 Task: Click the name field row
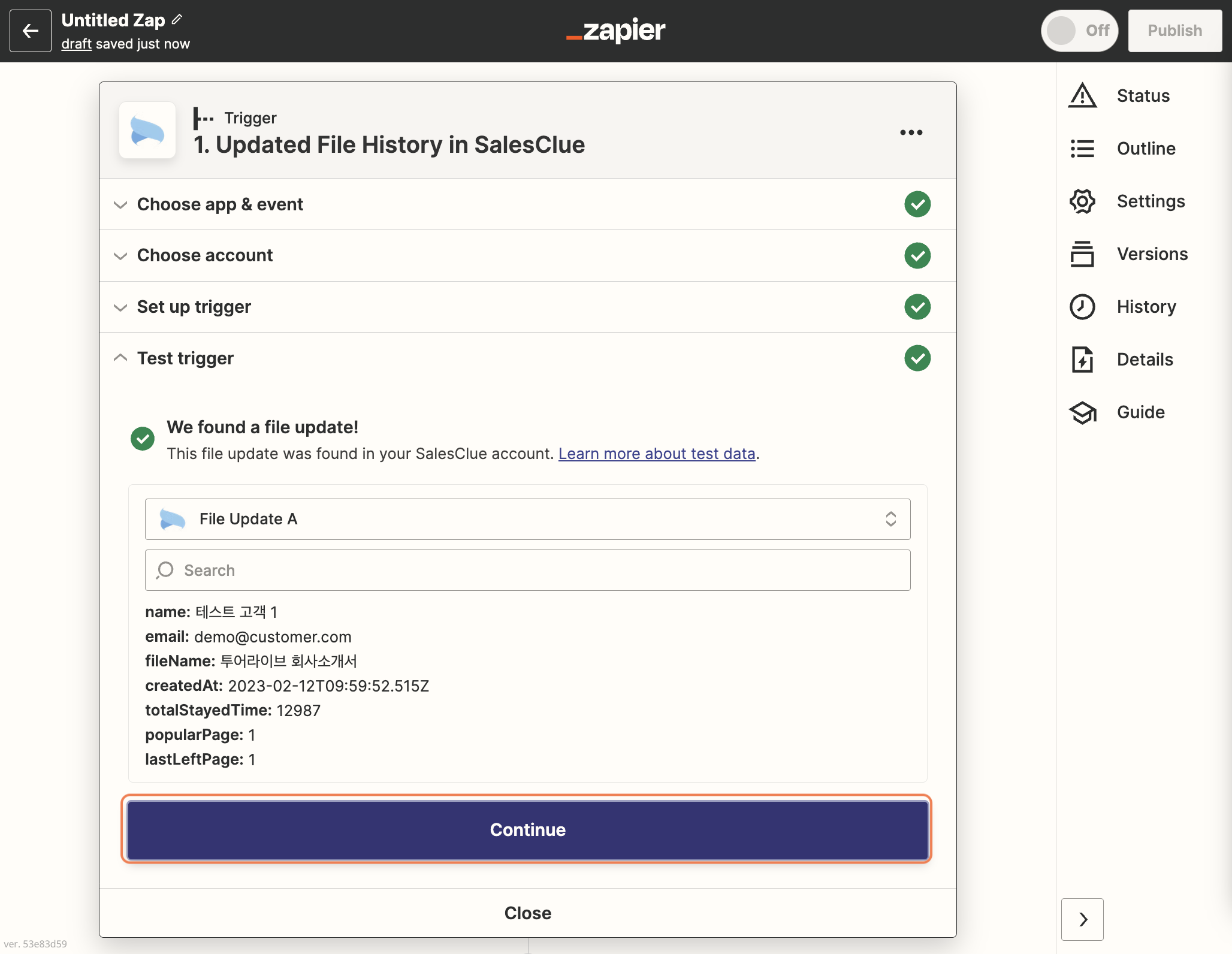(x=211, y=612)
